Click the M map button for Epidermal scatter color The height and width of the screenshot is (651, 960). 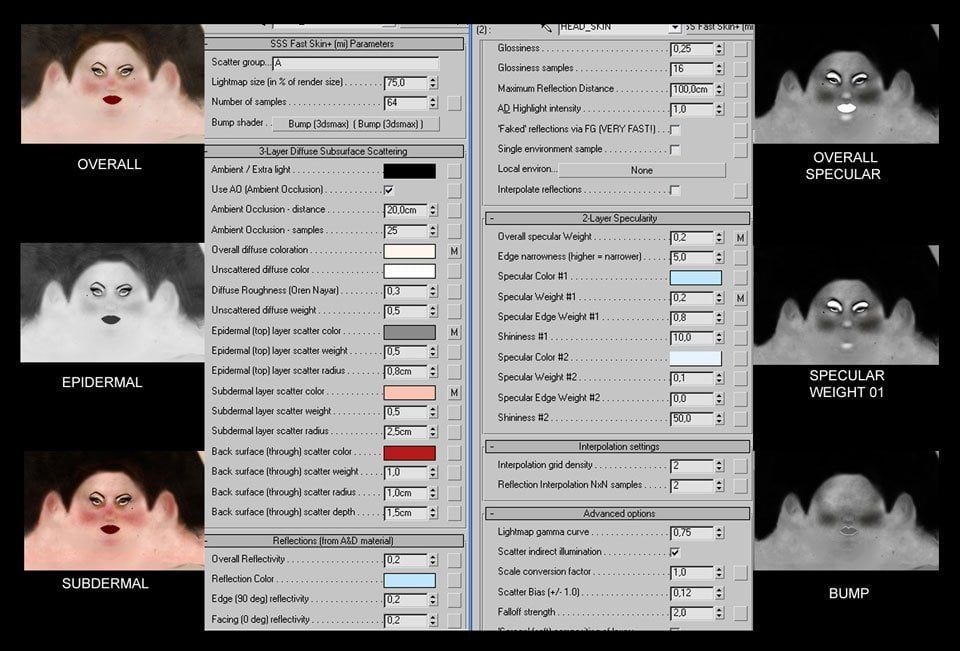click(454, 332)
